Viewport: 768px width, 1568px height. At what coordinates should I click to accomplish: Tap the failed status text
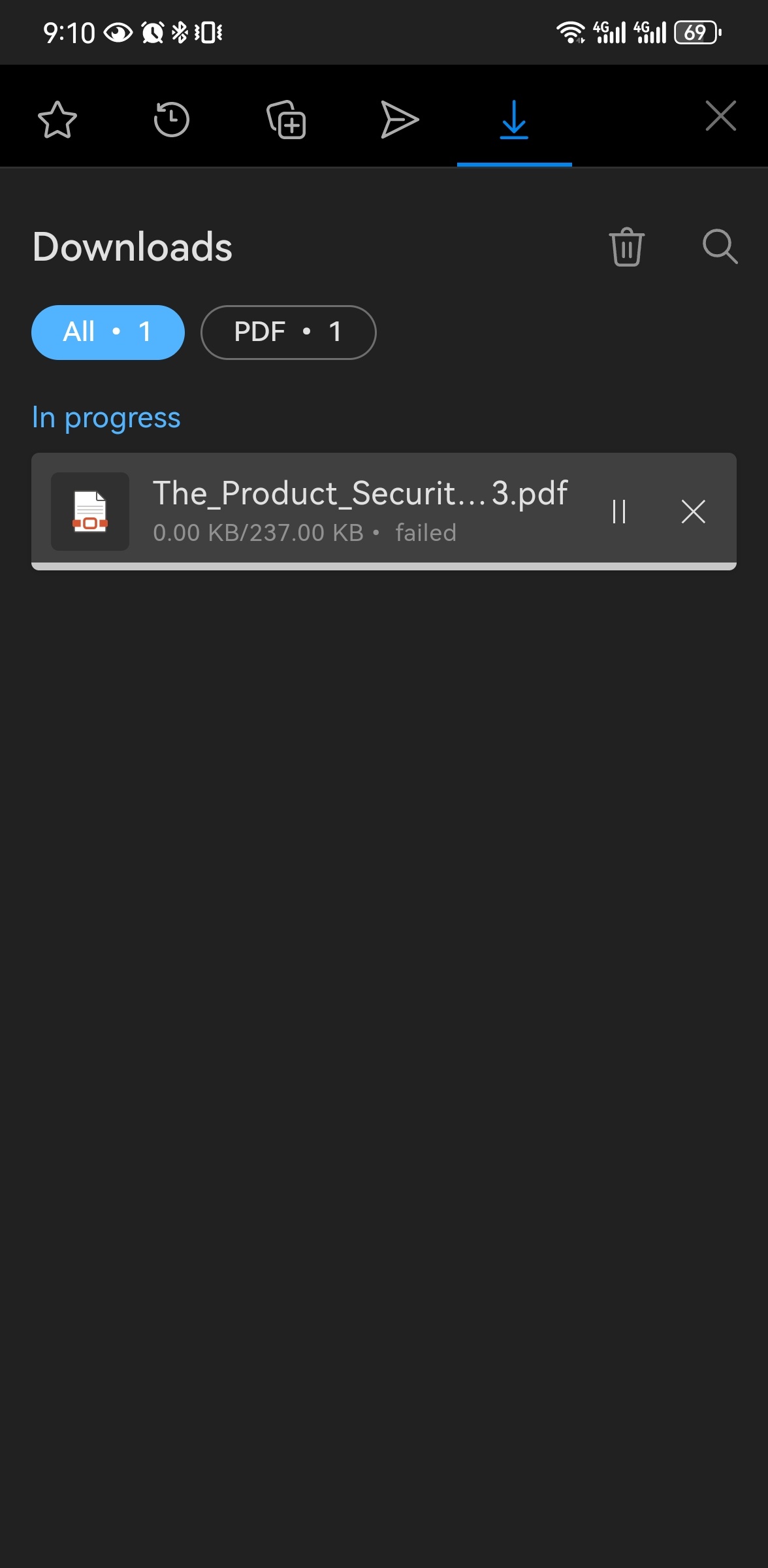(426, 532)
